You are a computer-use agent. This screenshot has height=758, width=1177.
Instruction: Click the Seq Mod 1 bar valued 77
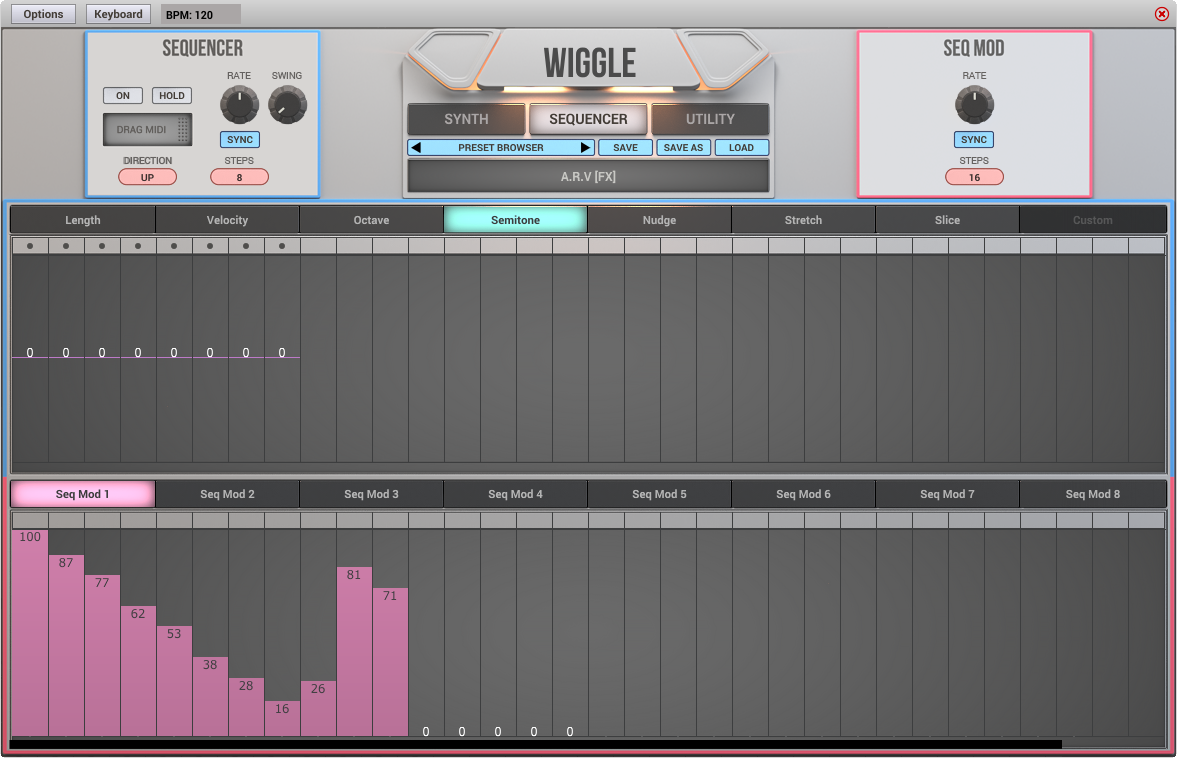(102, 655)
